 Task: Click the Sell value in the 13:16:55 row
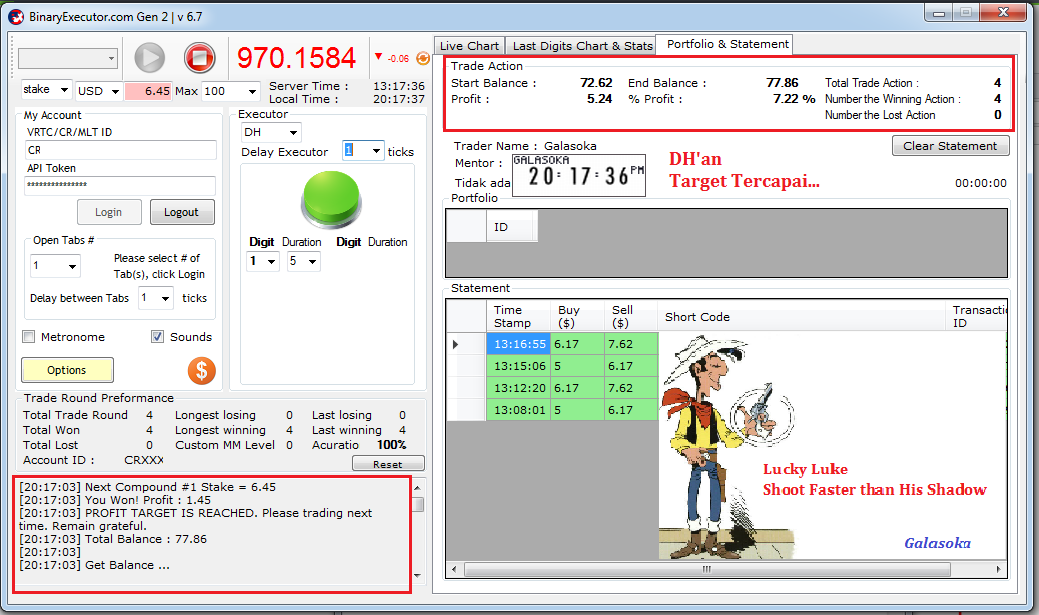point(631,344)
